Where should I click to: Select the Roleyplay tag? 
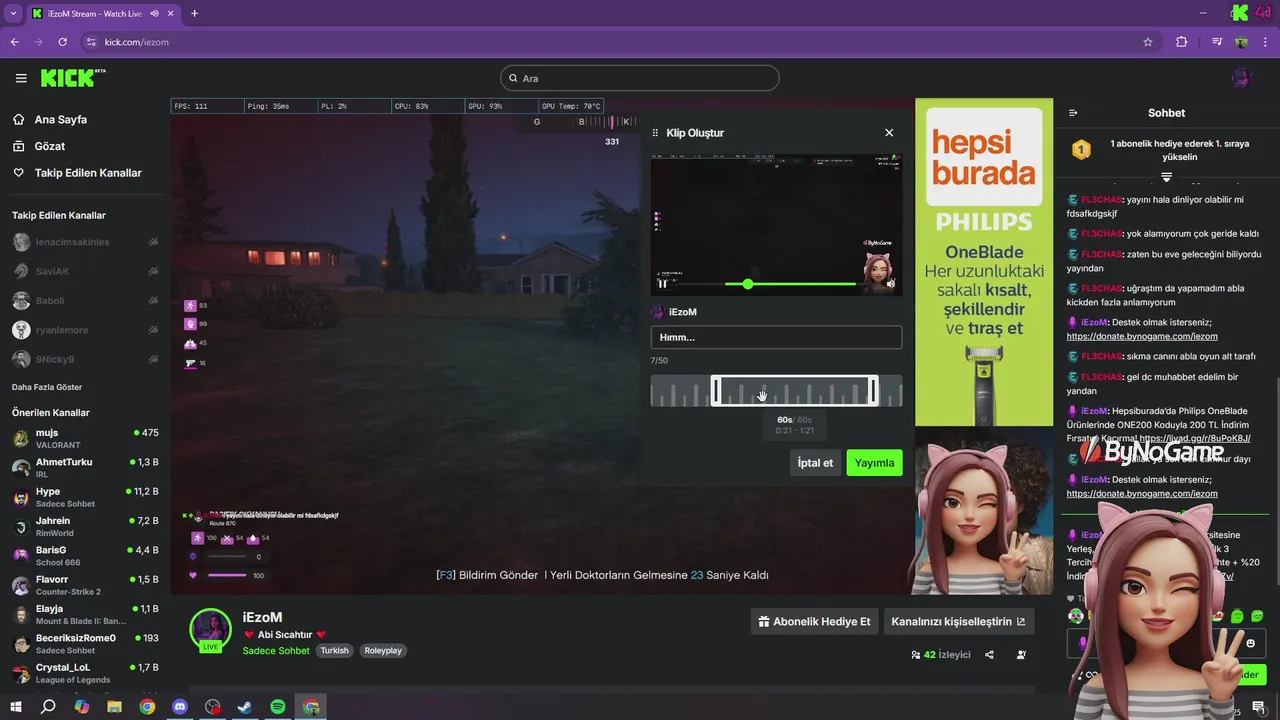point(383,650)
